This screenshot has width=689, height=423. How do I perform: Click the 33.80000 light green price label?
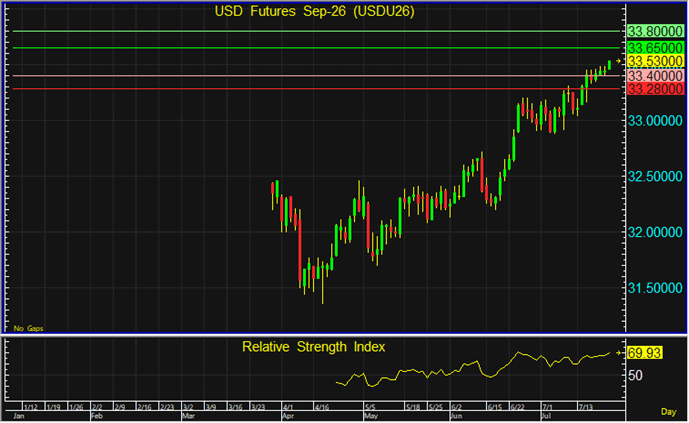[x=655, y=31]
